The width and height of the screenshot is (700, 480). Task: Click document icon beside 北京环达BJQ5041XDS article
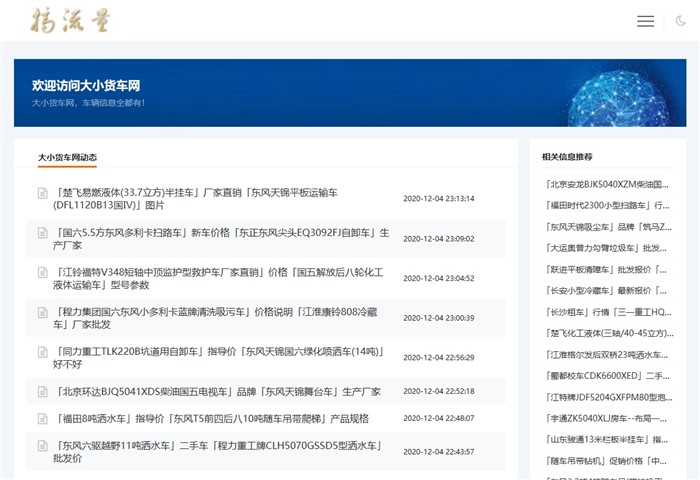pos(42,392)
